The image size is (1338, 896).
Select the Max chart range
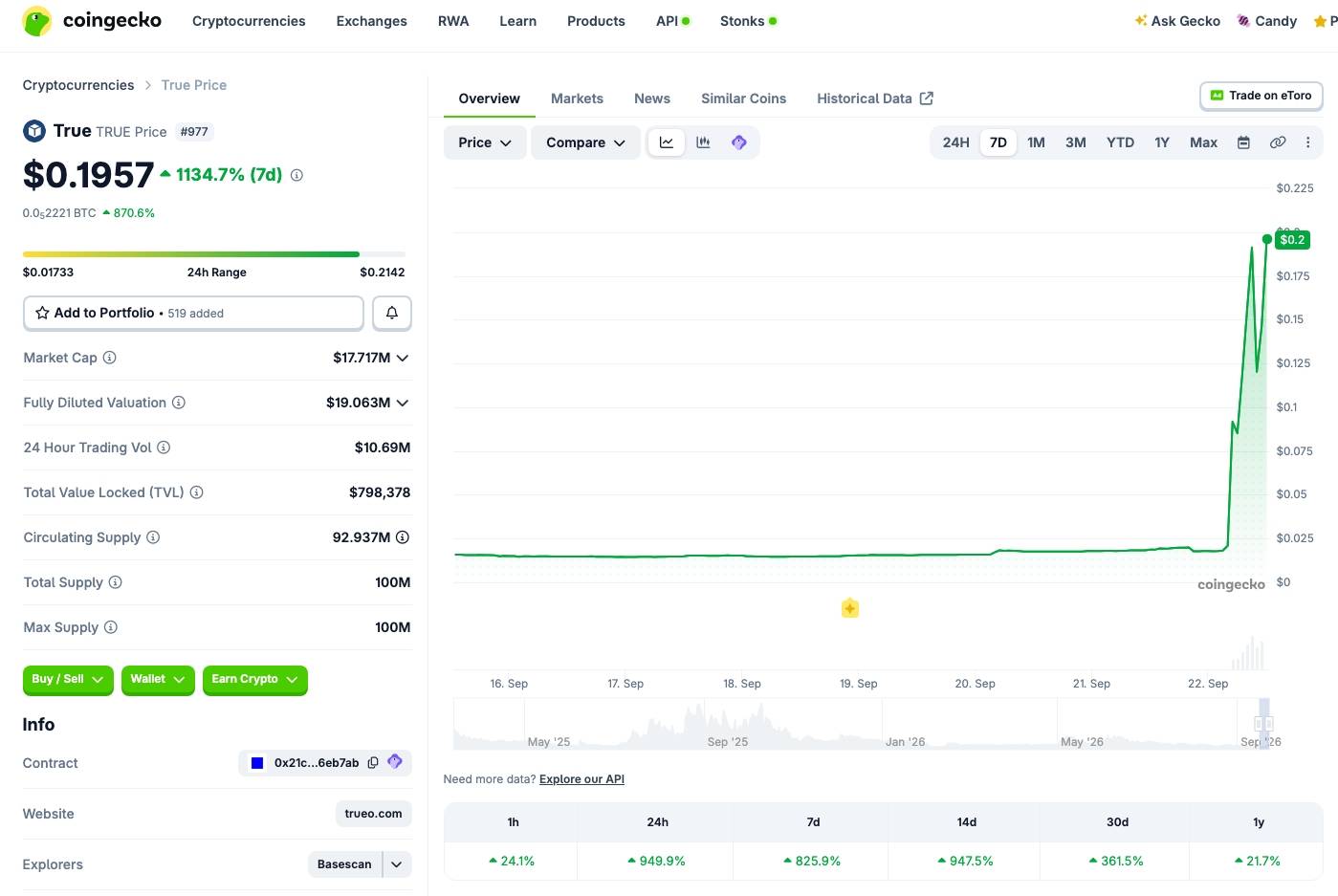(x=1203, y=142)
